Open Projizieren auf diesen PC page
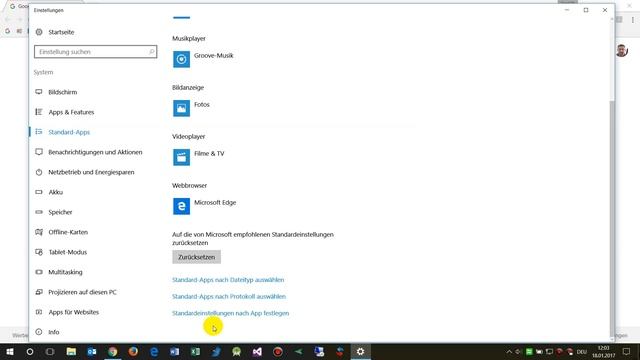 (82, 292)
